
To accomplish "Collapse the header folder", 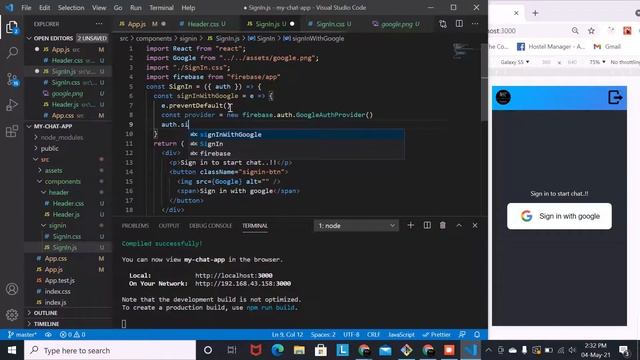I will [58, 192].
